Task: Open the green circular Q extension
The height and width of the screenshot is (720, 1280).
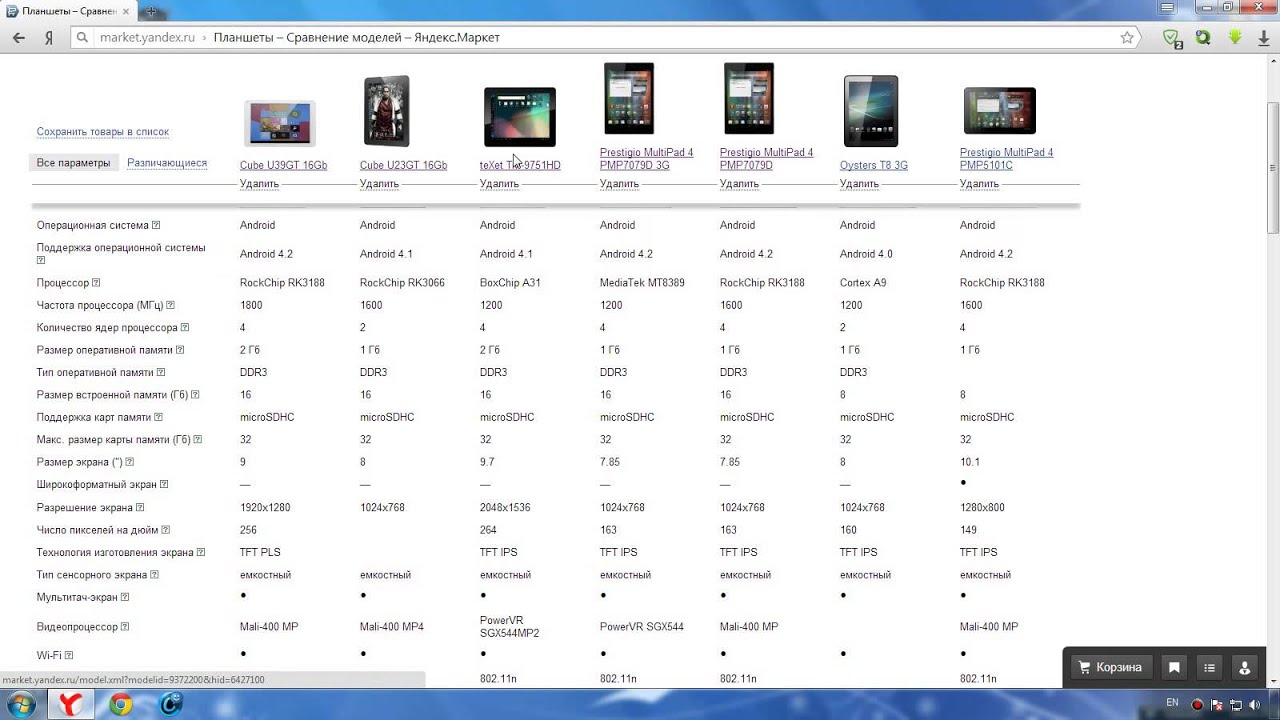Action: [x=1203, y=38]
